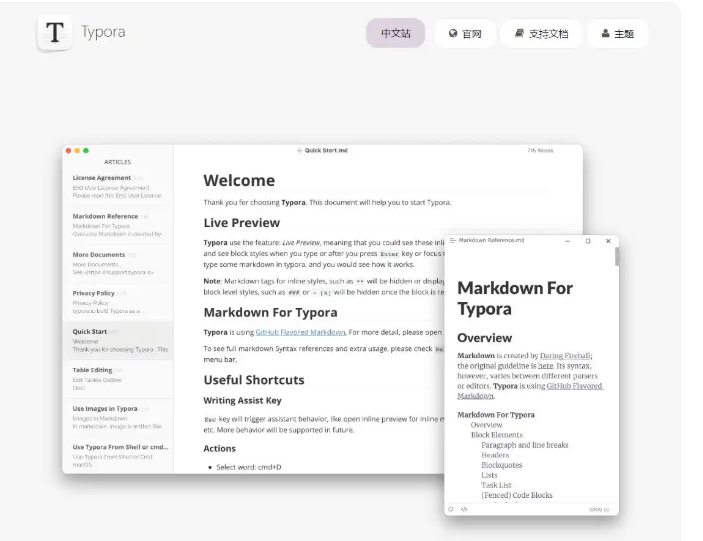Open the 支持文档 support docs button
The width and height of the screenshot is (703, 541).
tap(541, 34)
